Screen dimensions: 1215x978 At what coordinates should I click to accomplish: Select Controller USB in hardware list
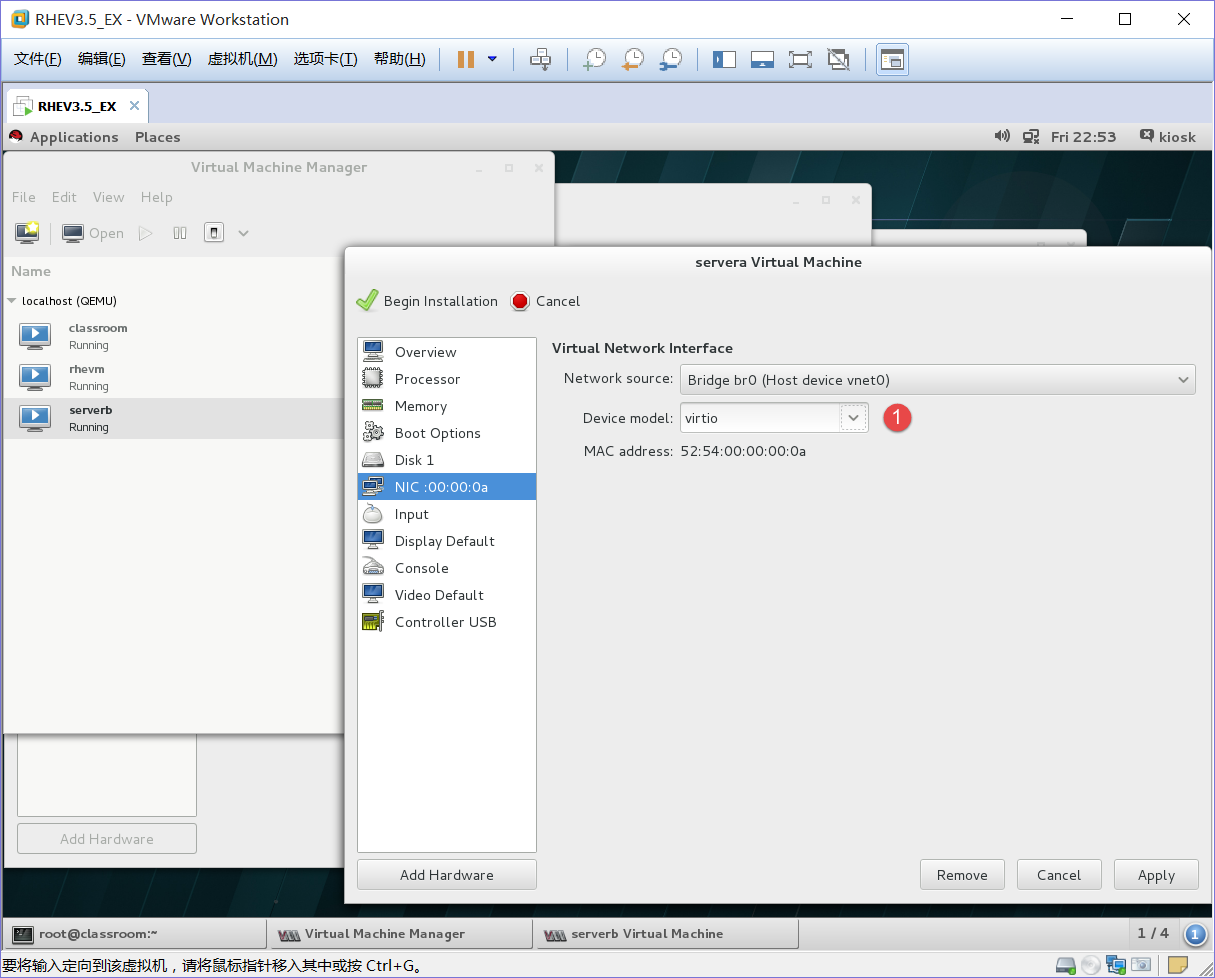447,622
